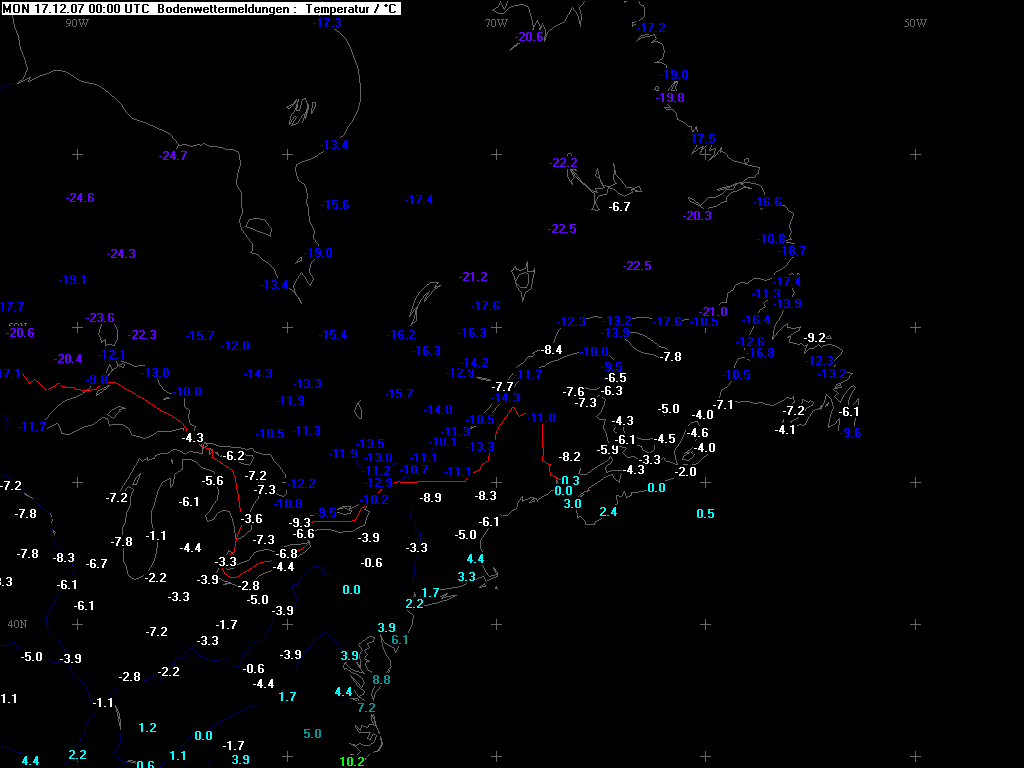
Task: Click the teal 8.8 temperature value
Action: click(381, 680)
